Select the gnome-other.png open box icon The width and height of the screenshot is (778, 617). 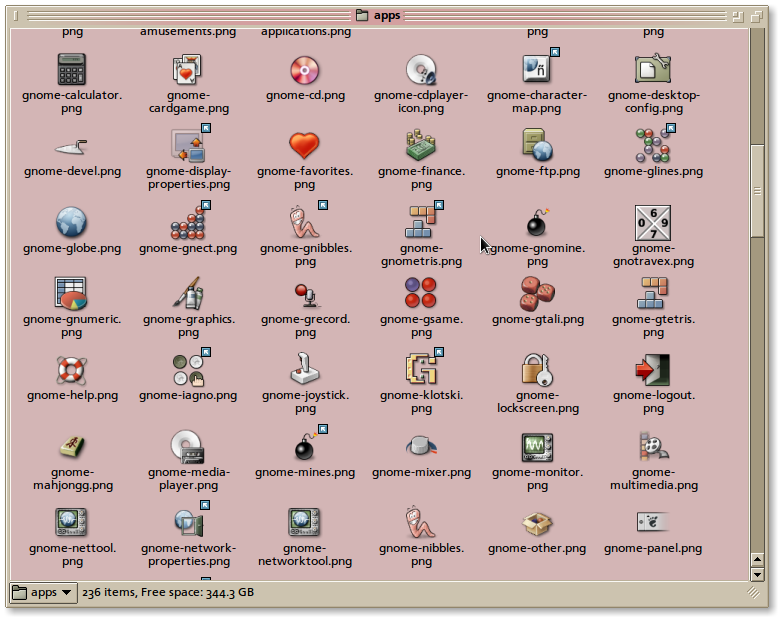tap(537, 524)
